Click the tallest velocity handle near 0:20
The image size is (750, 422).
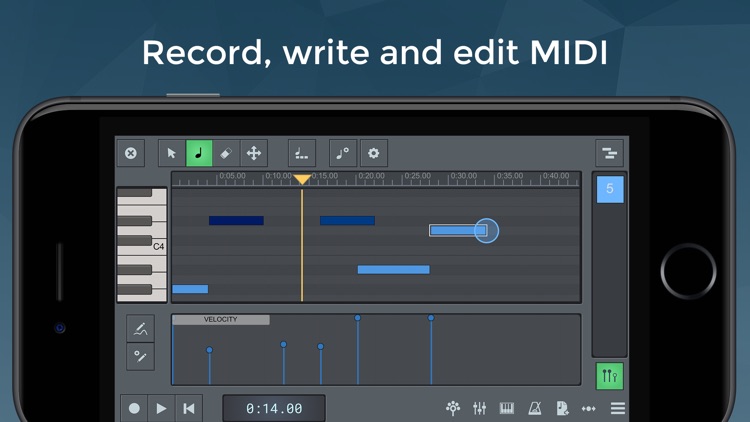click(x=357, y=318)
